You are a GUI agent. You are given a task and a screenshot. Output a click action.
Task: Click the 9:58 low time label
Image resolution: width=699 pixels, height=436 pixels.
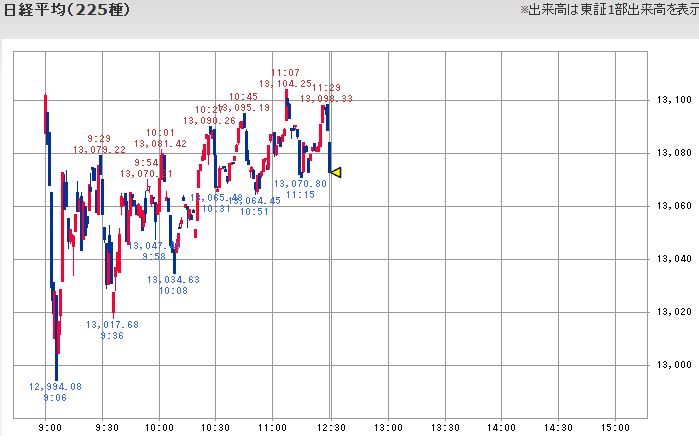154,257
